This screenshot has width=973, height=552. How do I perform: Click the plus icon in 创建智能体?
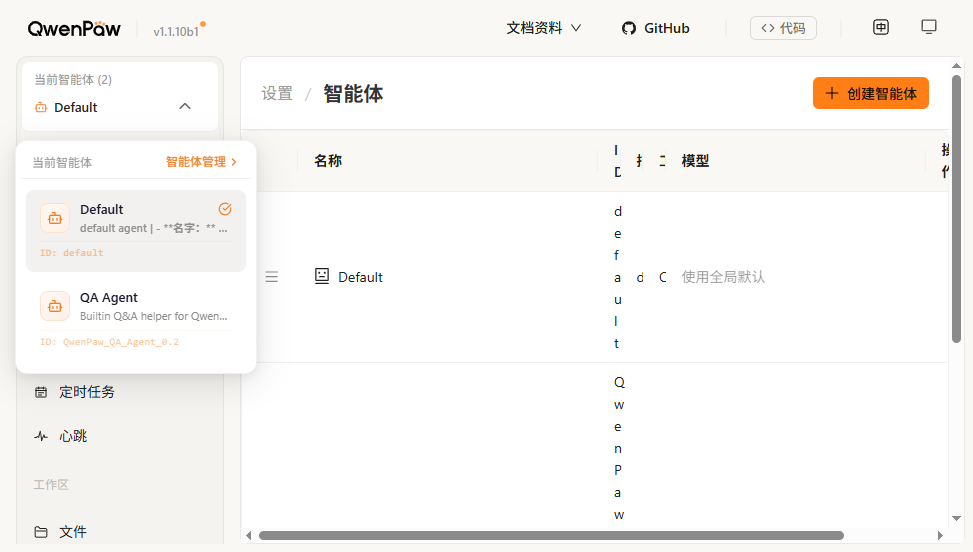click(832, 93)
